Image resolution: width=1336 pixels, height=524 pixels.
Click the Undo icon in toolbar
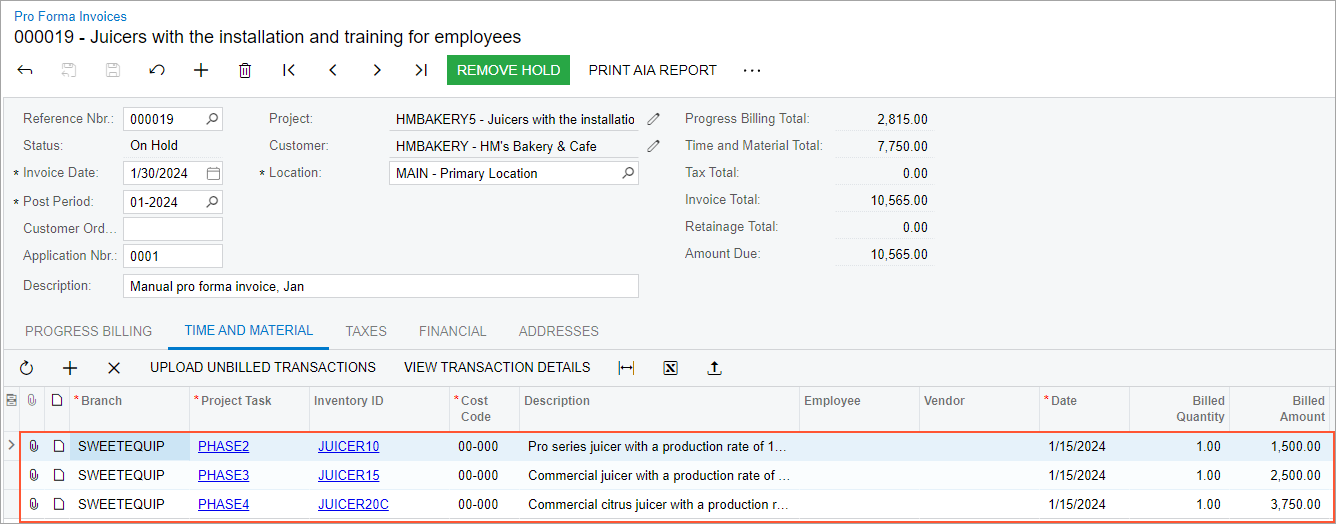coord(157,70)
